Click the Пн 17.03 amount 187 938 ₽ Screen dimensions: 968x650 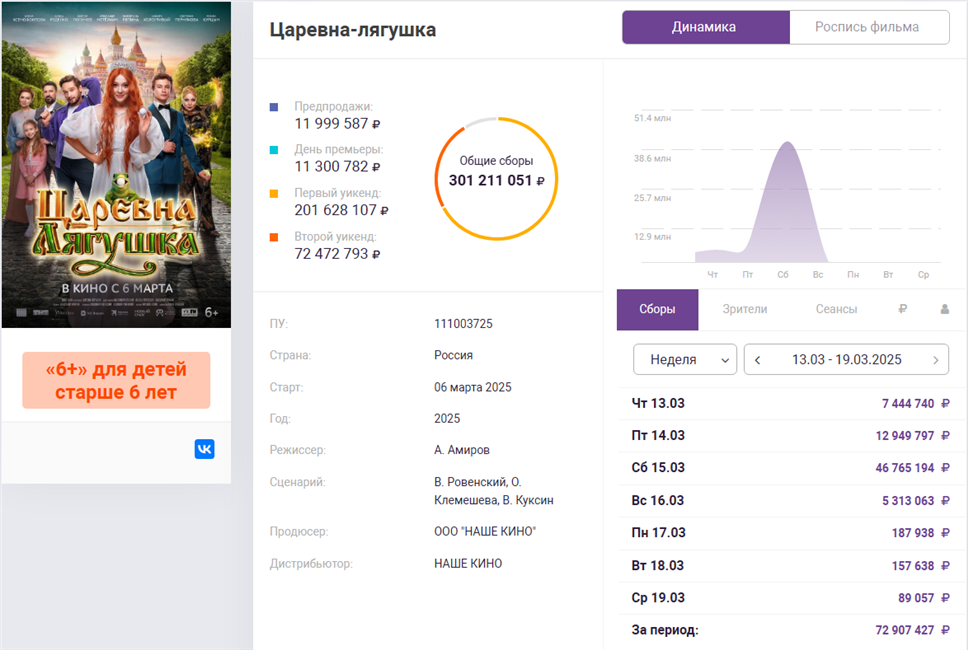click(920, 533)
